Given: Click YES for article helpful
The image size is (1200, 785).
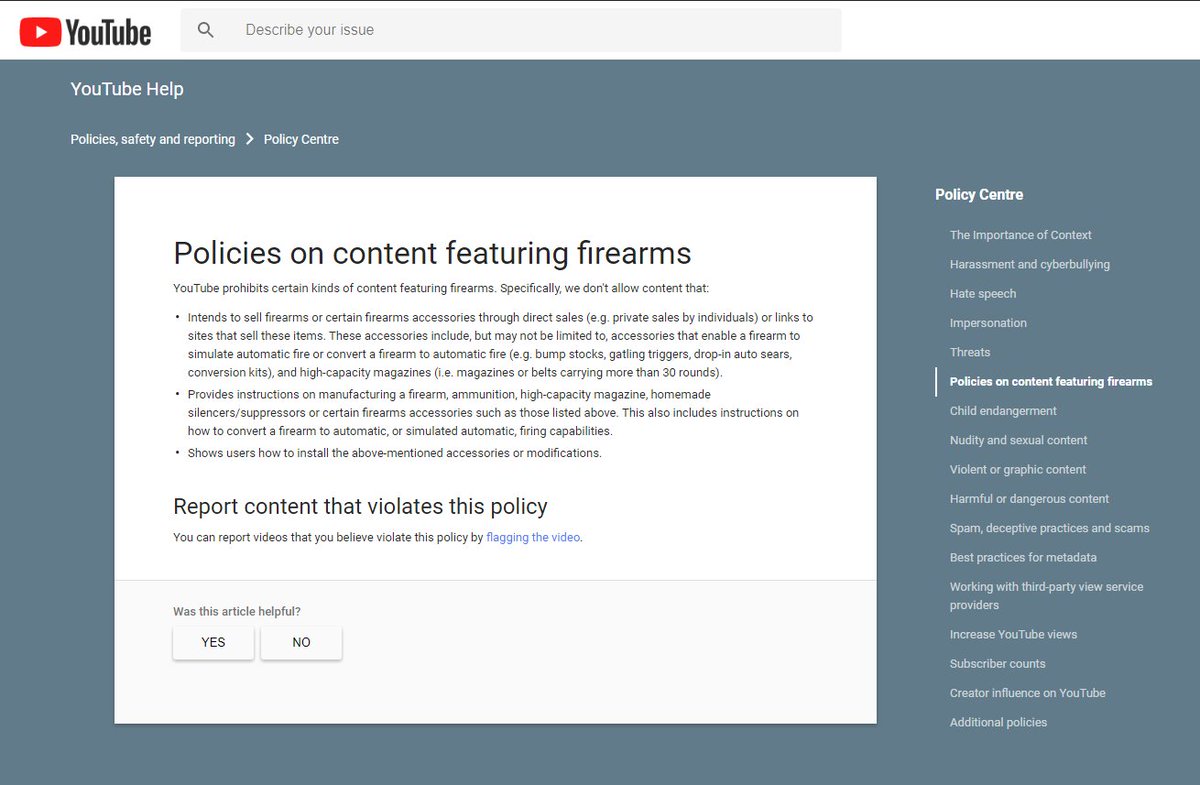Looking at the screenshot, I should (x=213, y=642).
